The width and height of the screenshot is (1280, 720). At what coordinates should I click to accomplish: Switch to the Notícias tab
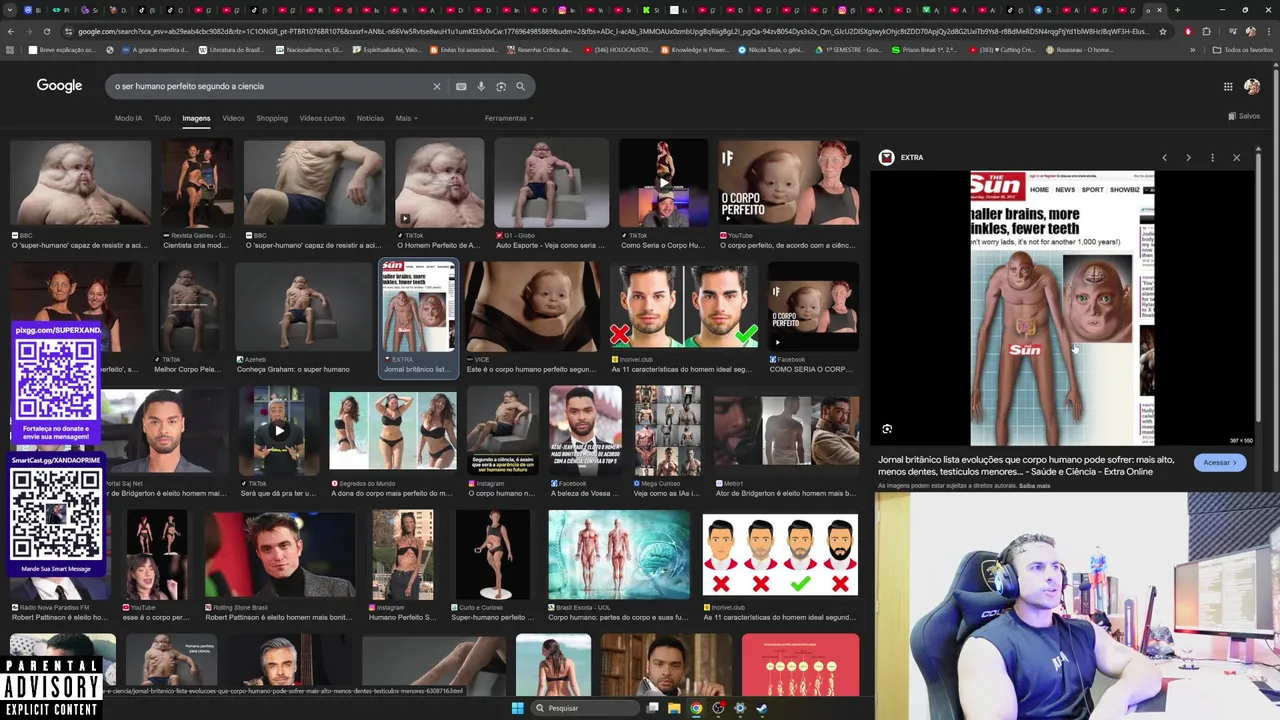click(370, 118)
